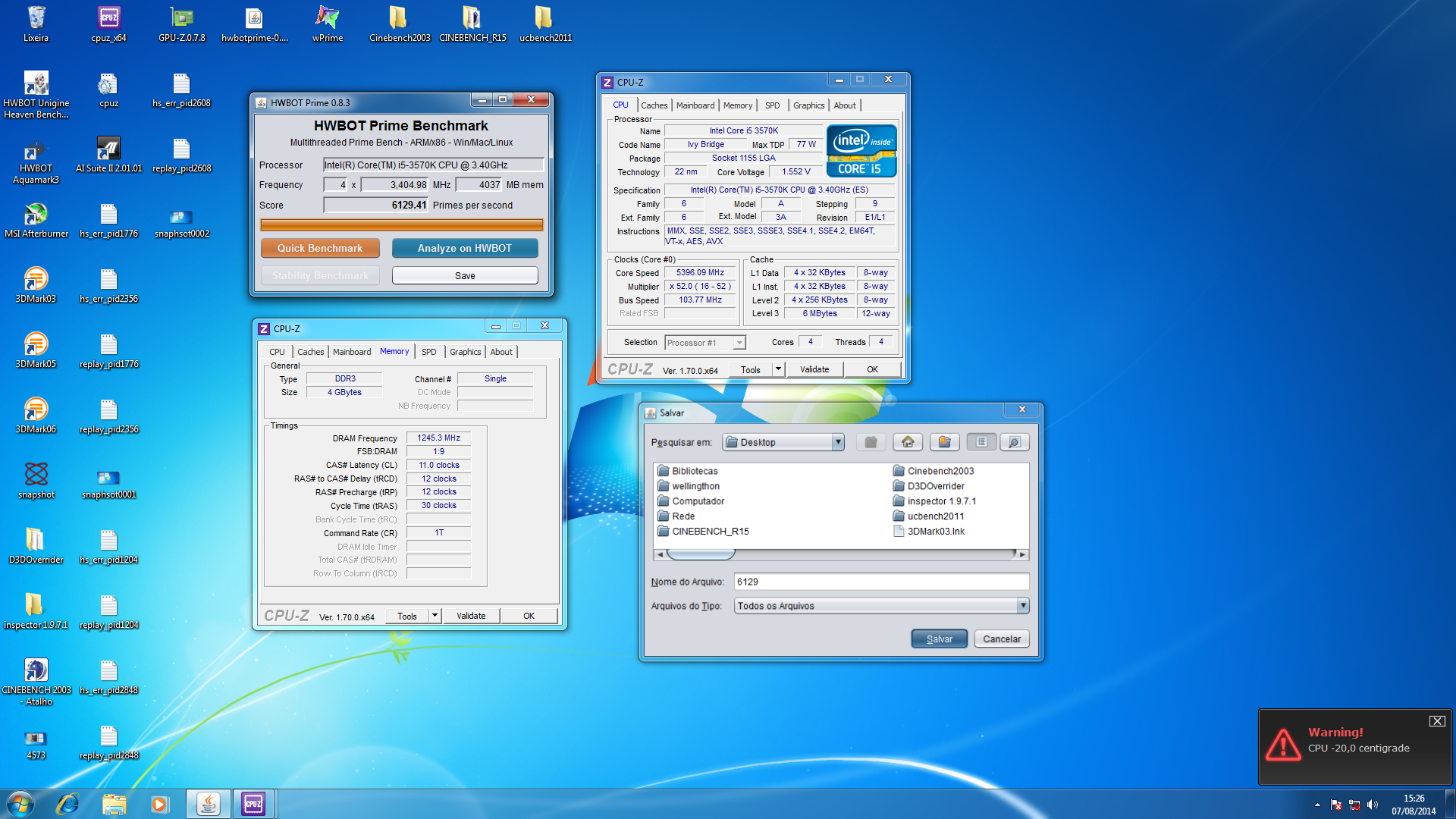Click the volume icon in system tray
This screenshot has width=1456, height=819.
point(1373,805)
